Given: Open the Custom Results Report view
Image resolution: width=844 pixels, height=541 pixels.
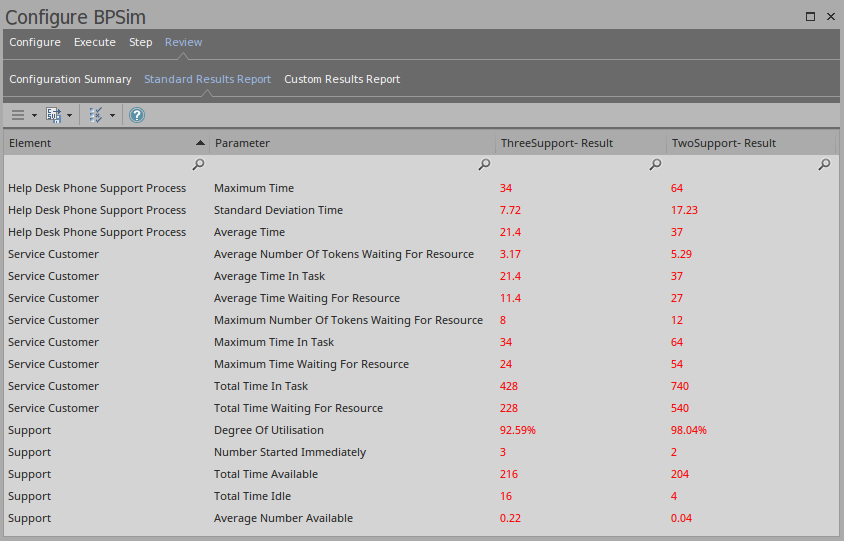Looking at the screenshot, I should [342, 79].
